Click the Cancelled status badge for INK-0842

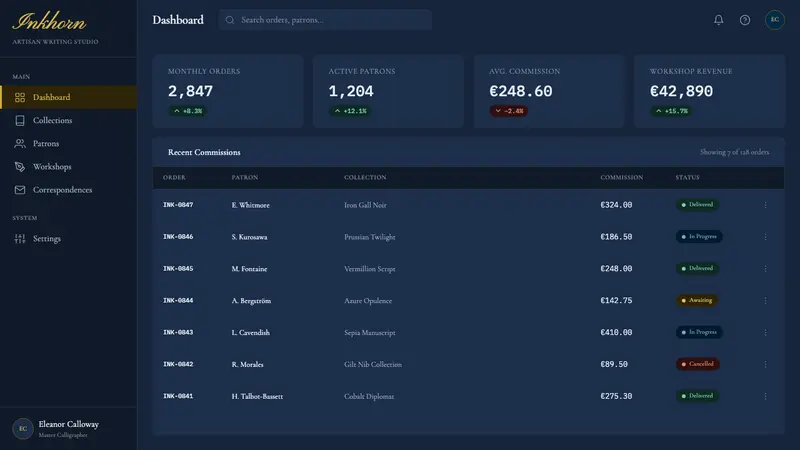tap(697, 364)
